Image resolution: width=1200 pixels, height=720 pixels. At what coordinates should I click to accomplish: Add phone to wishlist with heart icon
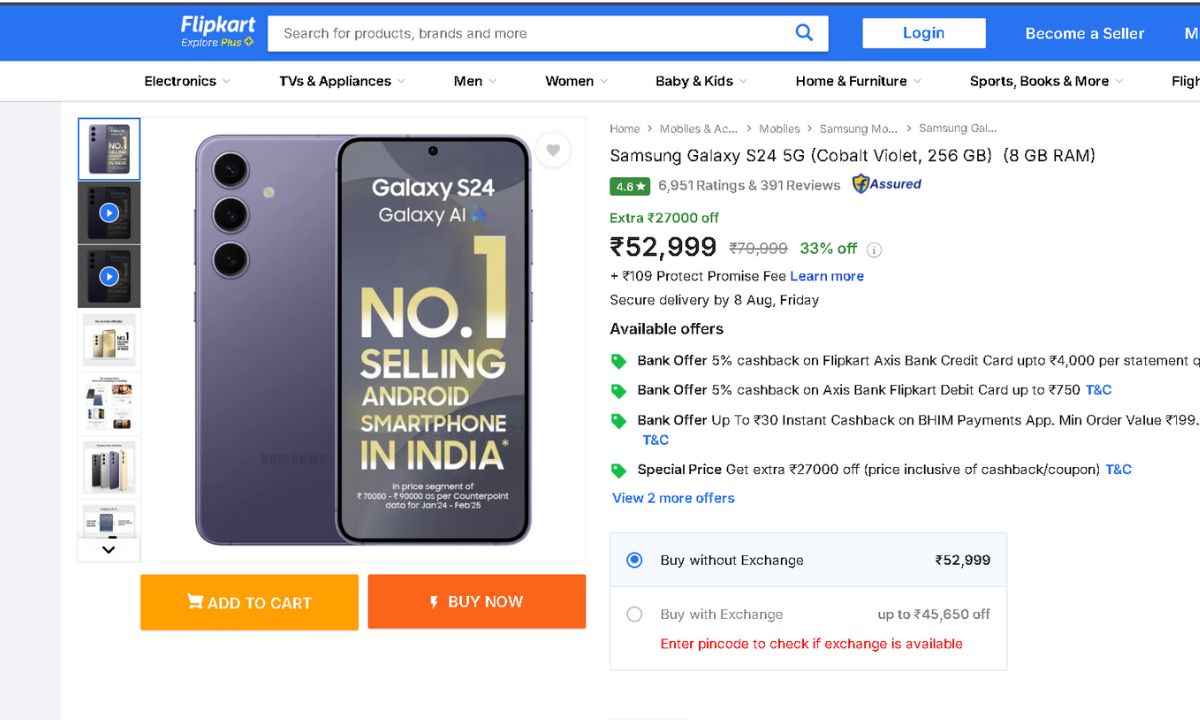(552, 151)
